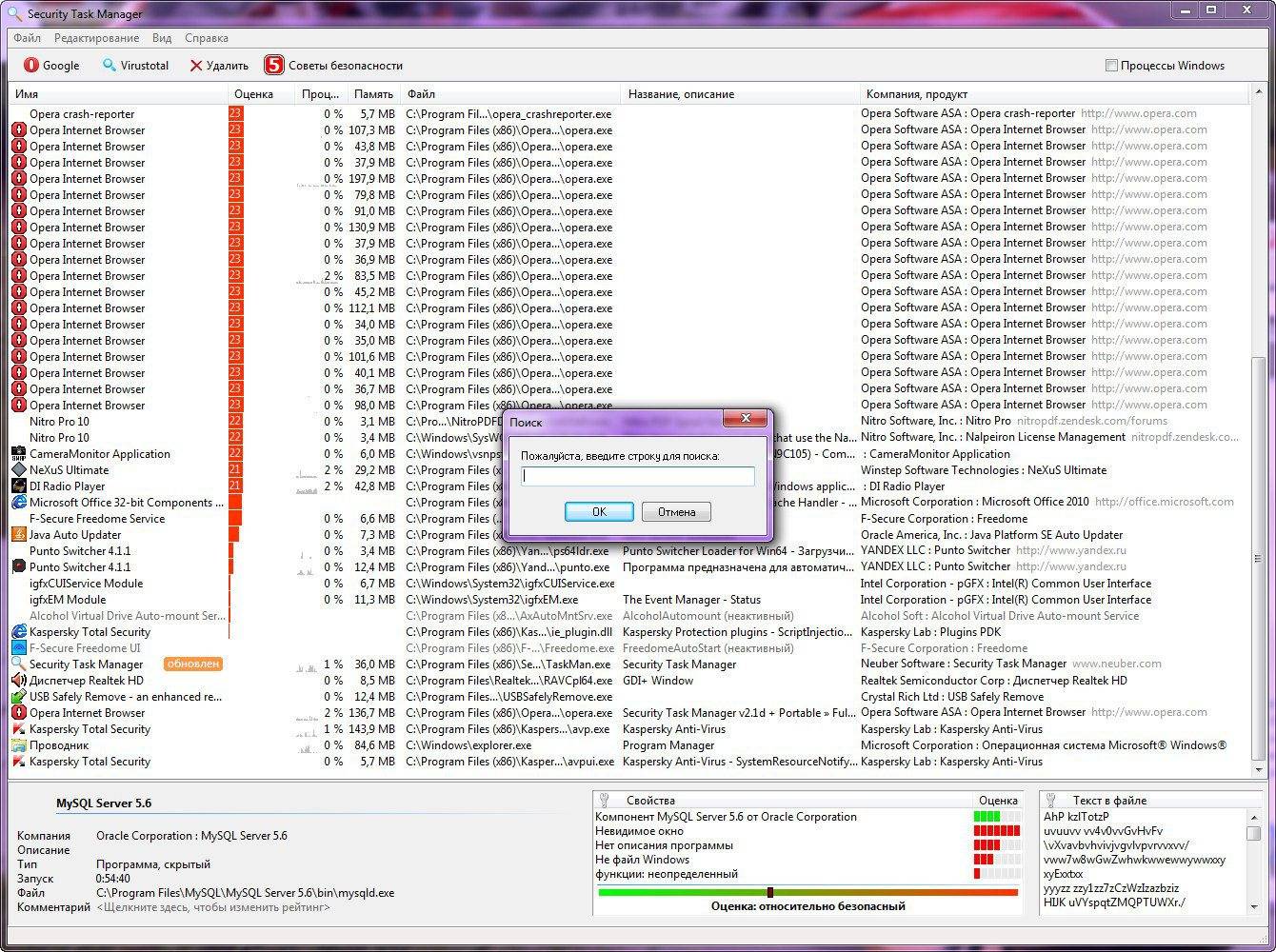Click DI Radio Player process icon

tap(19, 486)
